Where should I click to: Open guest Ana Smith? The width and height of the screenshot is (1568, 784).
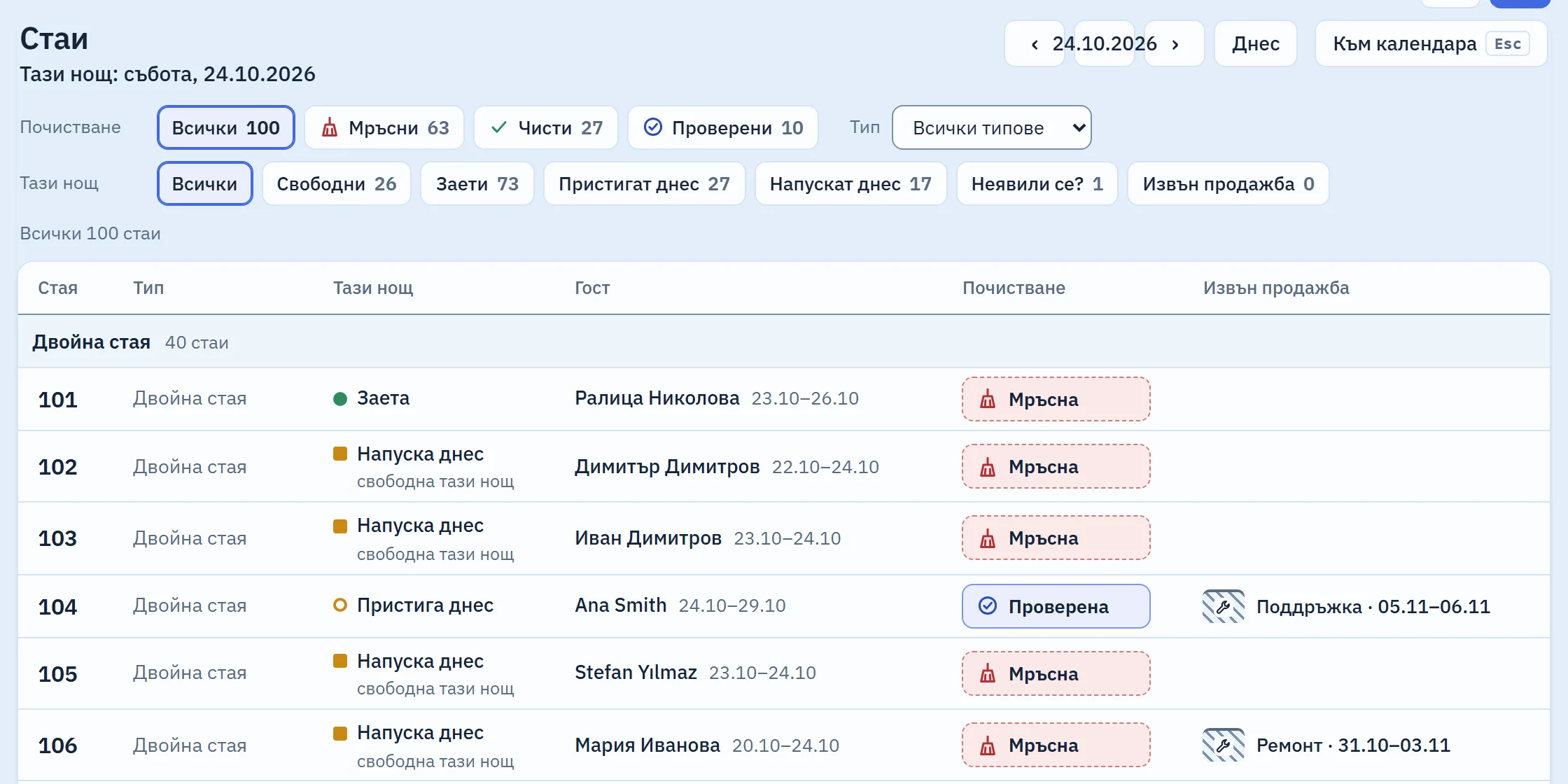tap(621, 605)
